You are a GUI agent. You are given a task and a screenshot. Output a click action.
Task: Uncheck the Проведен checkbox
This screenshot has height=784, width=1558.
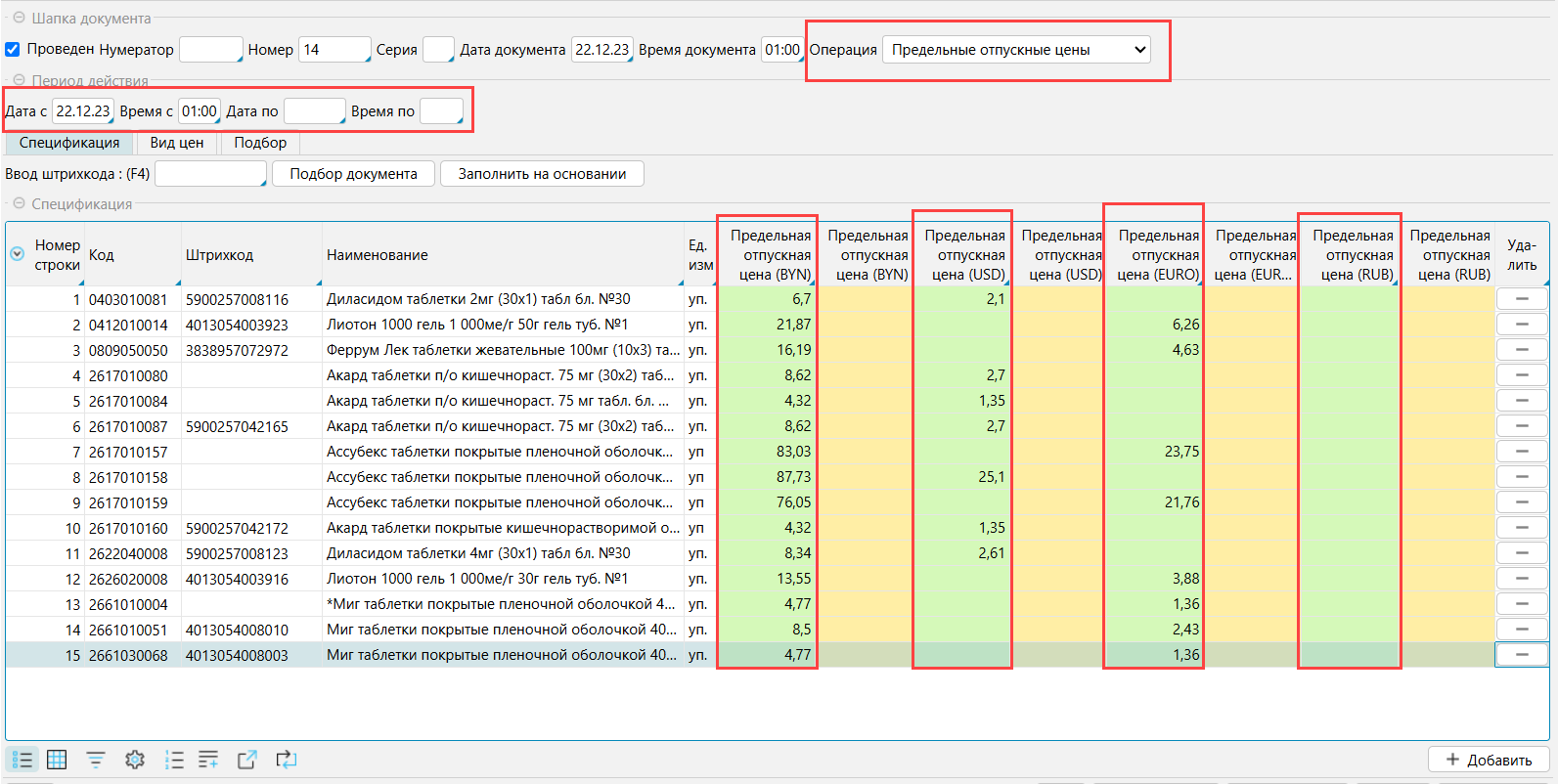tap(13, 50)
